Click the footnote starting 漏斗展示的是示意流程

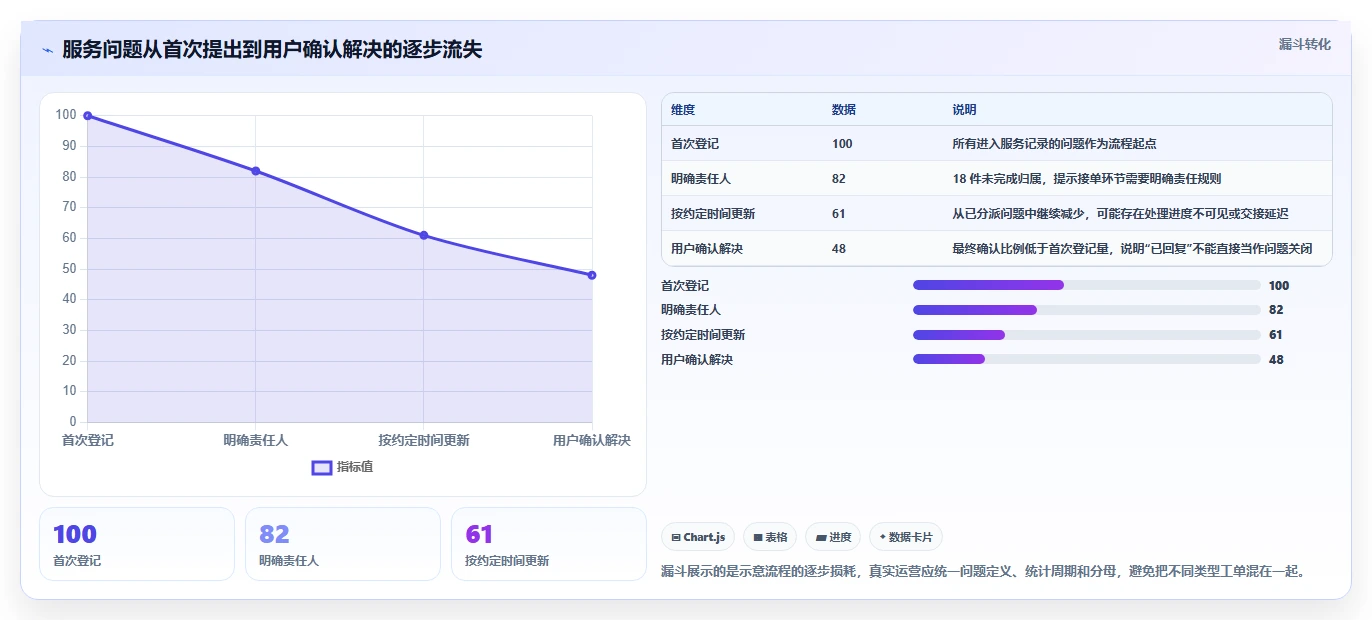click(x=984, y=572)
